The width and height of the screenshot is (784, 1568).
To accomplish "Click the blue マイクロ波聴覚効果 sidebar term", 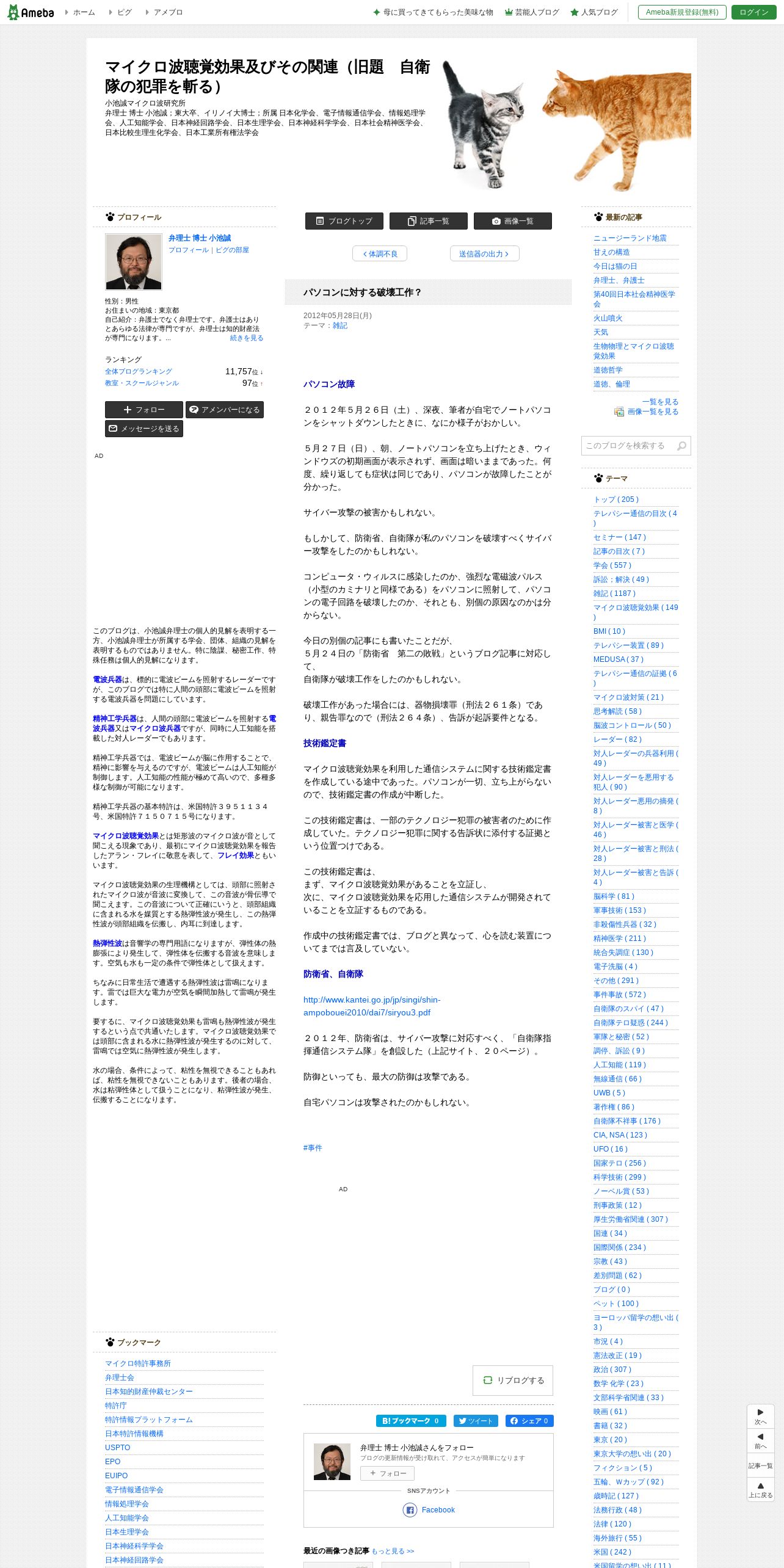I will click(x=126, y=836).
